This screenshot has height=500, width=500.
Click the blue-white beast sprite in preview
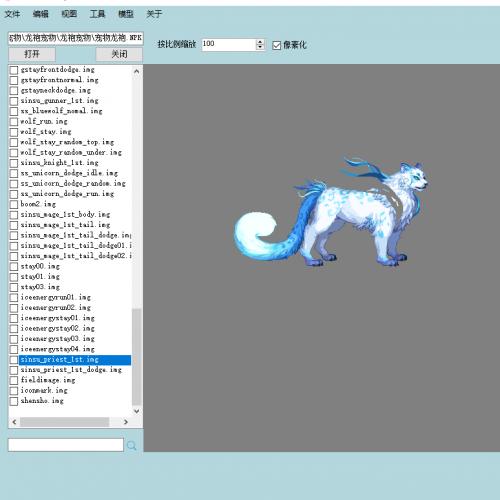click(x=331, y=212)
